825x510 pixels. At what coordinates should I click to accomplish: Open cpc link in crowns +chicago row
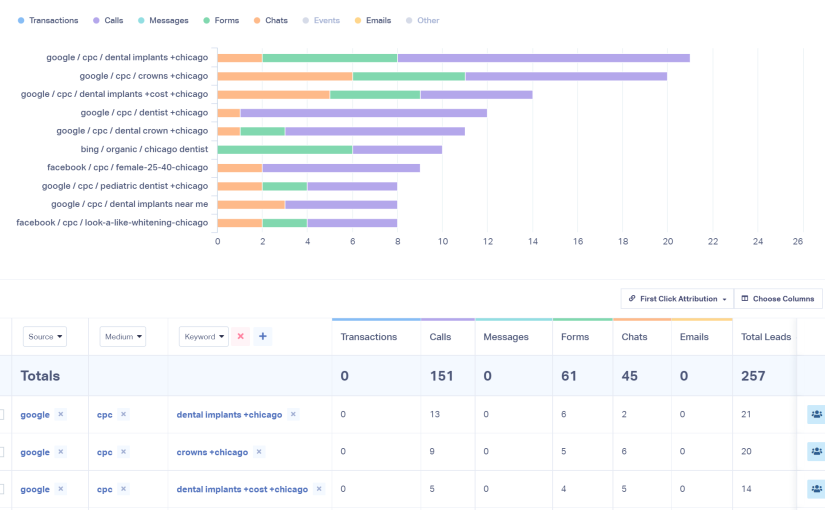[x=105, y=452]
